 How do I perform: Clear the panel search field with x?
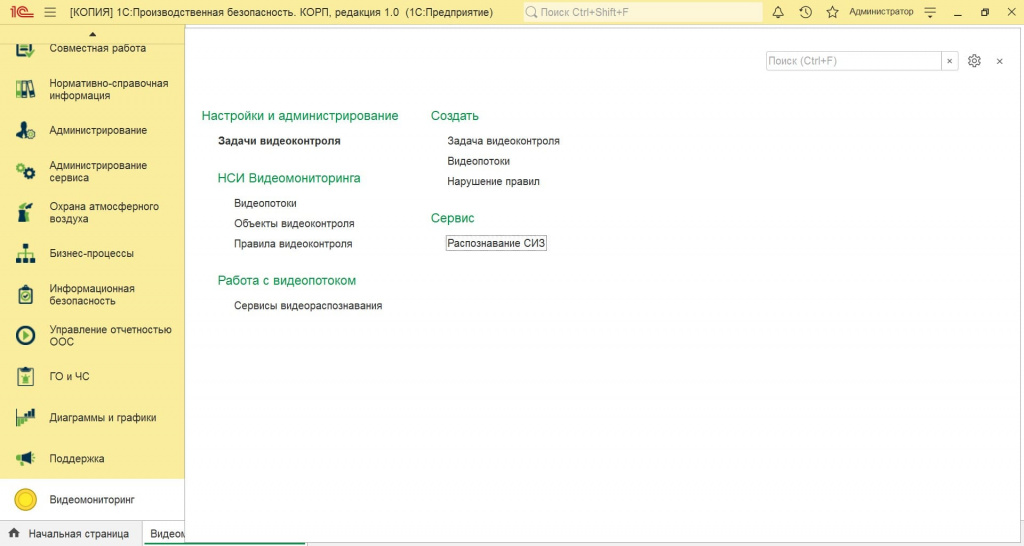950,61
